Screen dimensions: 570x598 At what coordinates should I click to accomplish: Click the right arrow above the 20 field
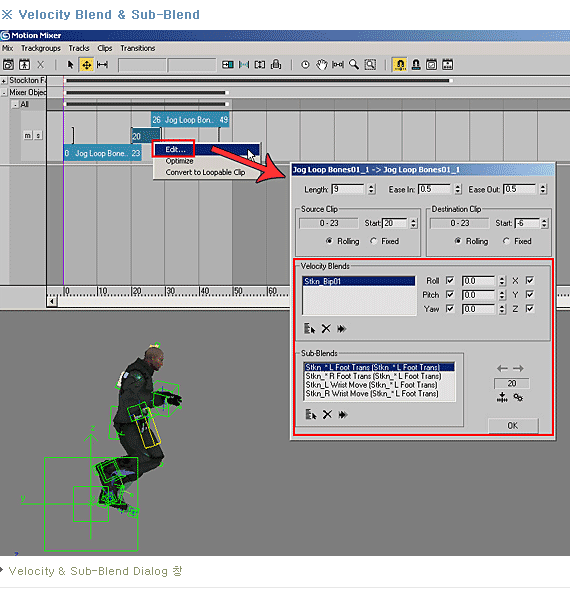point(518,368)
